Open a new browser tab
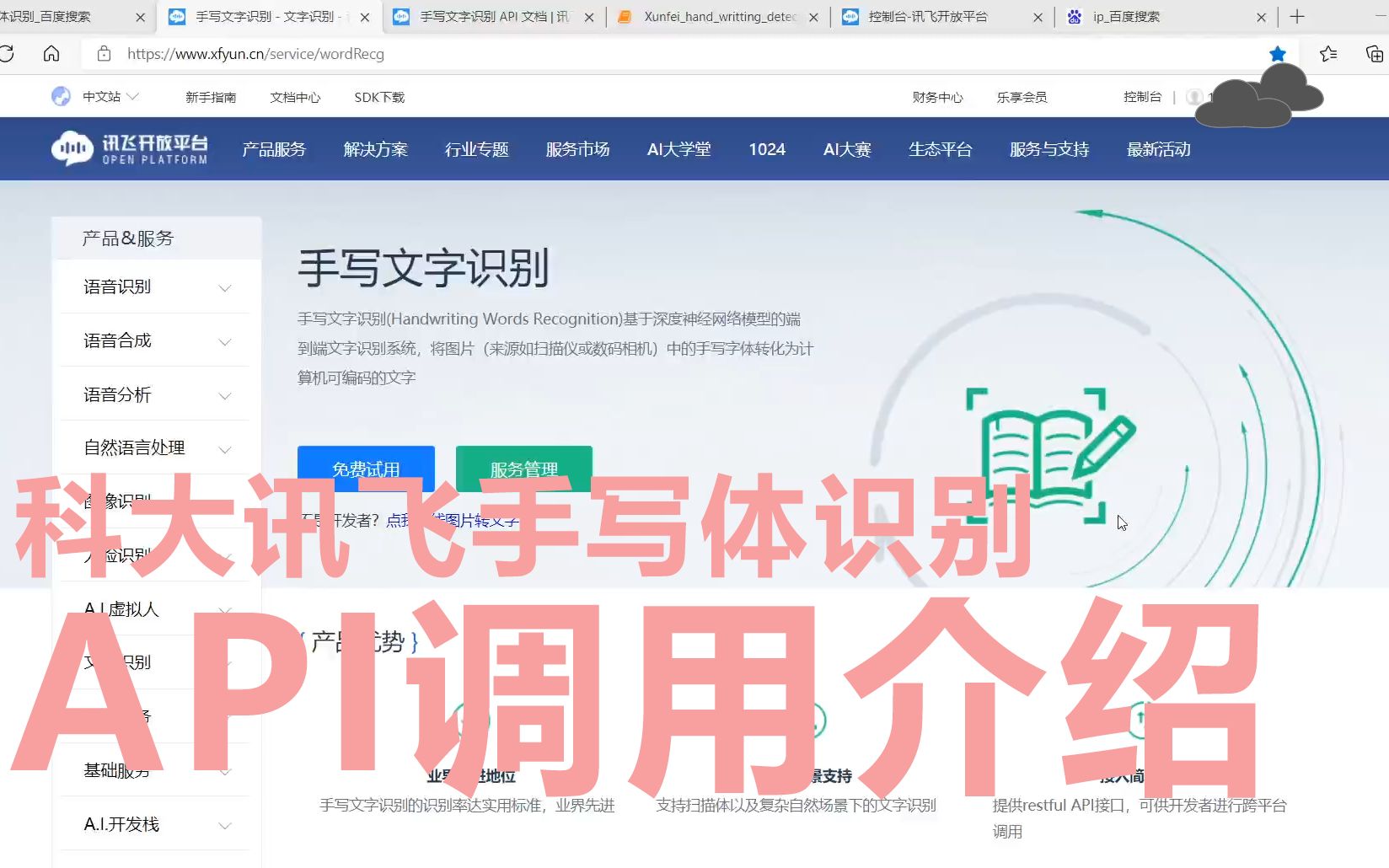Screen dimensions: 1389x868 coord(1297,17)
